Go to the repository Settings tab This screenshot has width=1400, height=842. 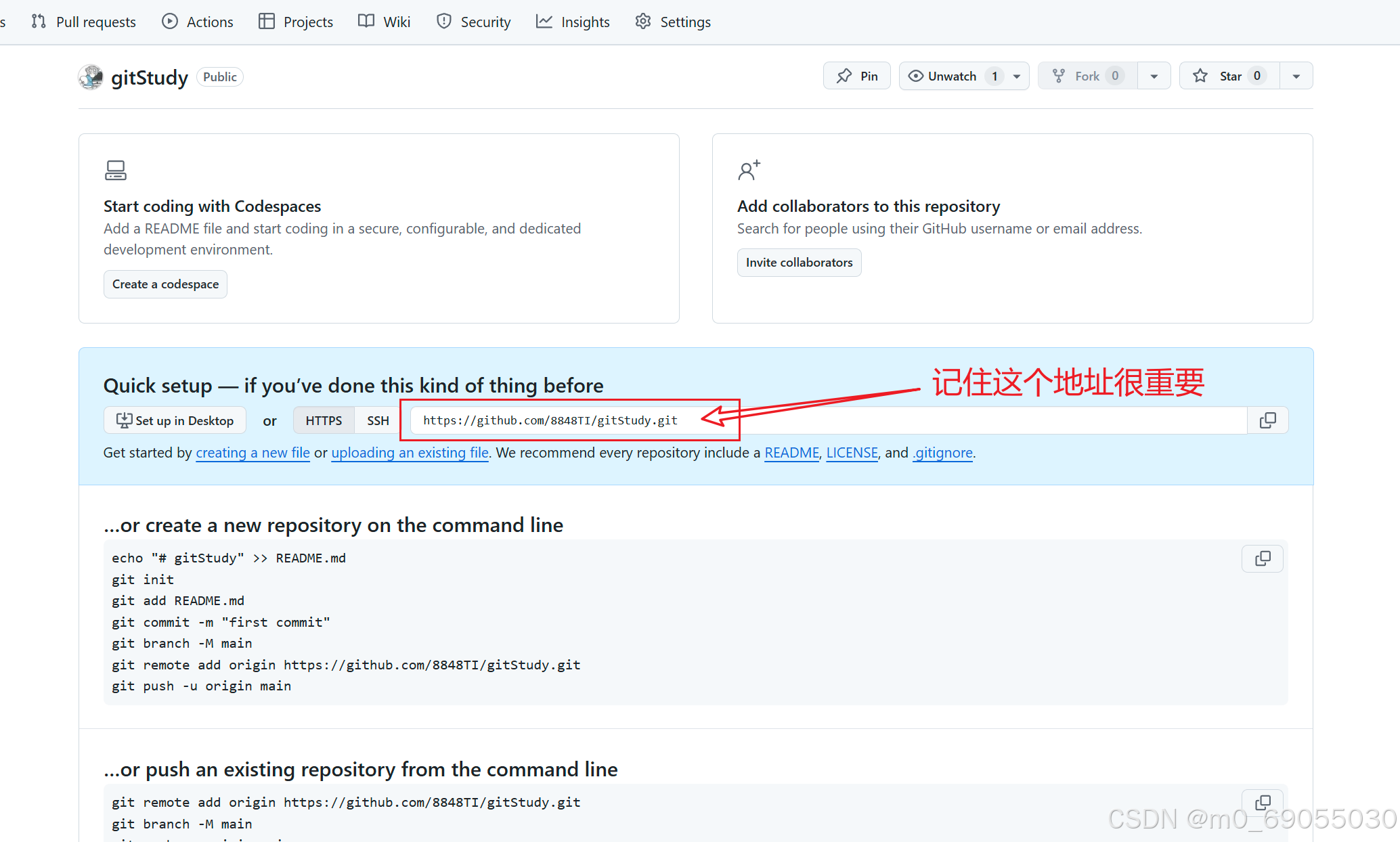(x=673, y=22)
